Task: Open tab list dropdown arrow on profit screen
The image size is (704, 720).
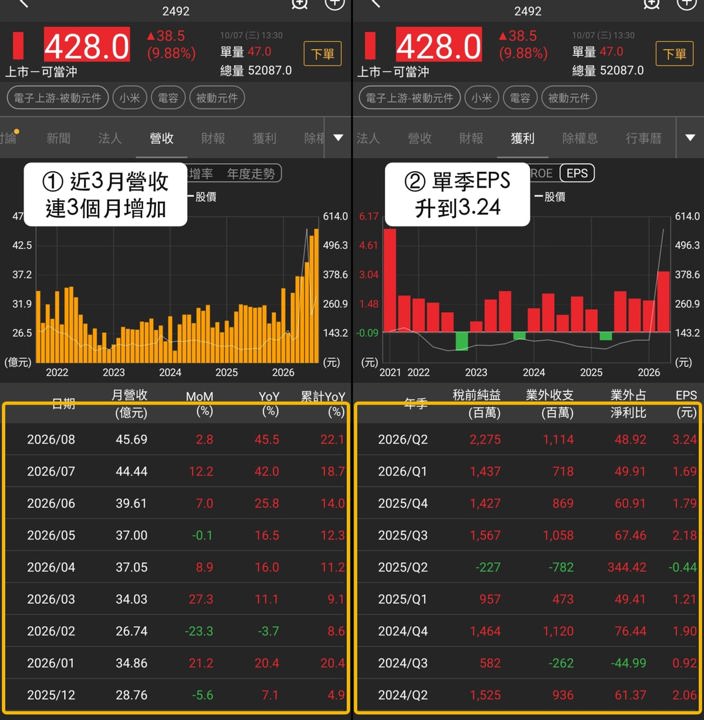Action: coord(690,138)
